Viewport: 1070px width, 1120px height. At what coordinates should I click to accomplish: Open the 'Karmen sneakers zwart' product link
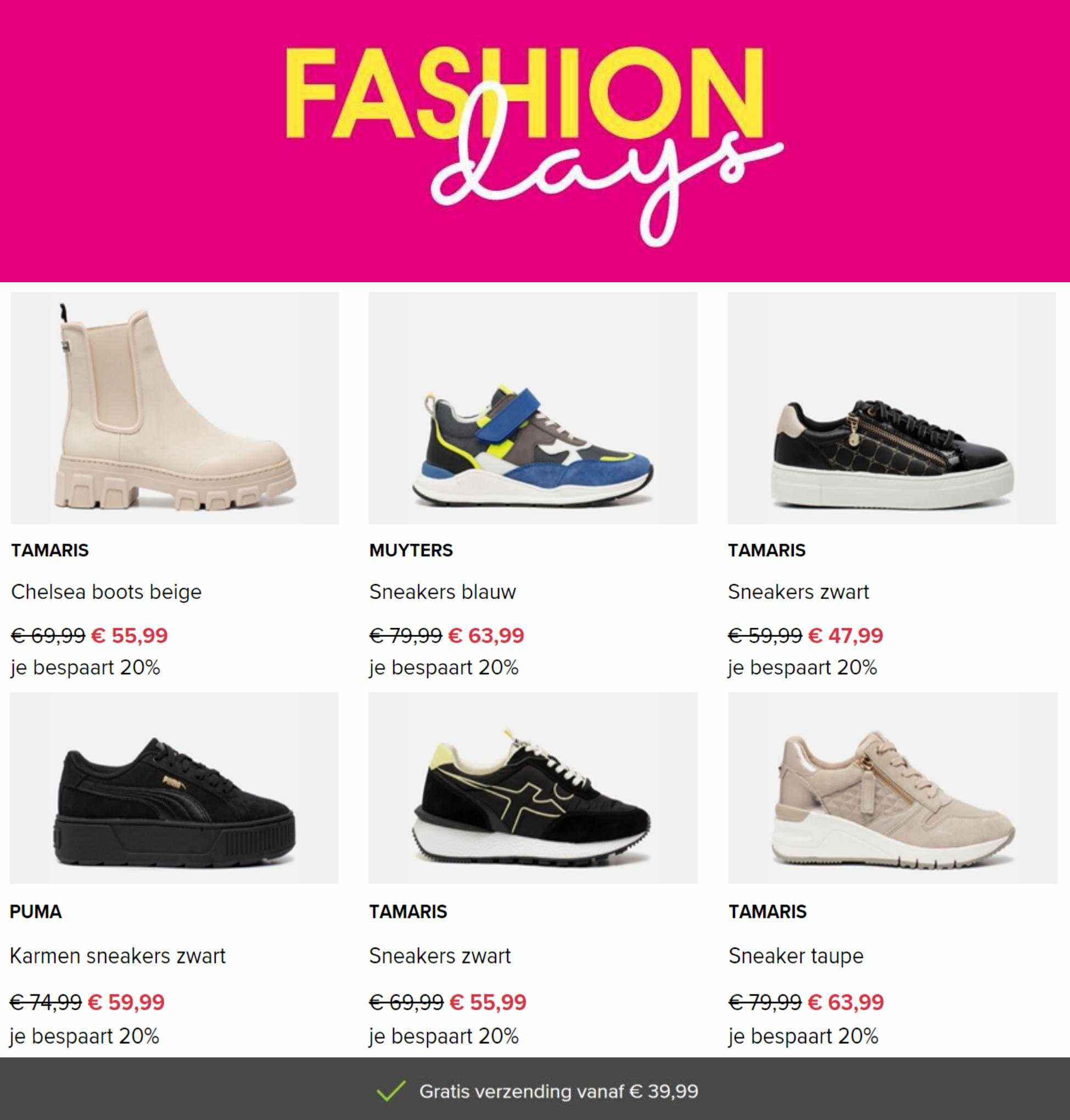pos(117,956)
